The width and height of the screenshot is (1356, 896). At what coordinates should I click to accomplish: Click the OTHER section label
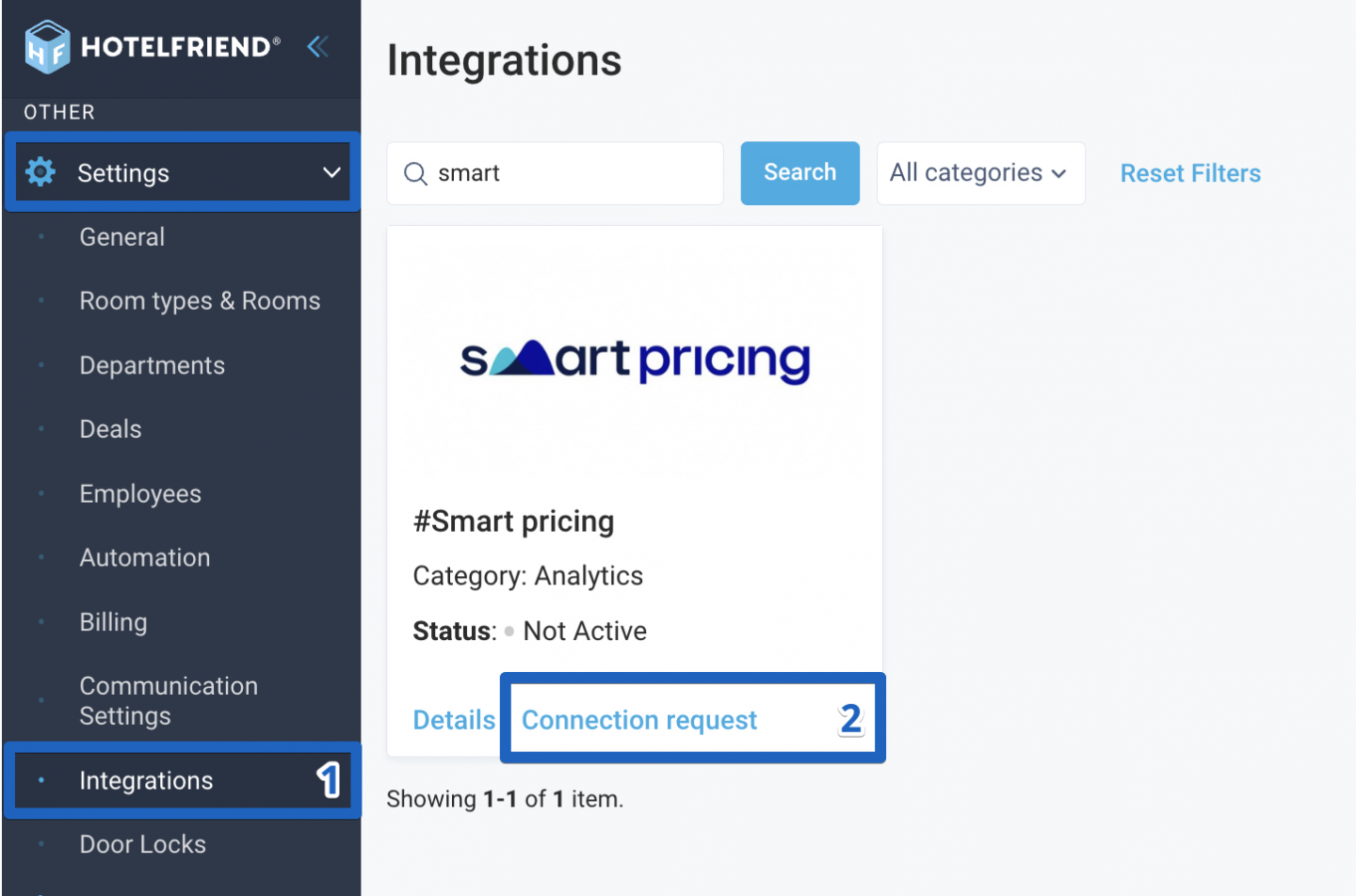click(x=59, y=112)
